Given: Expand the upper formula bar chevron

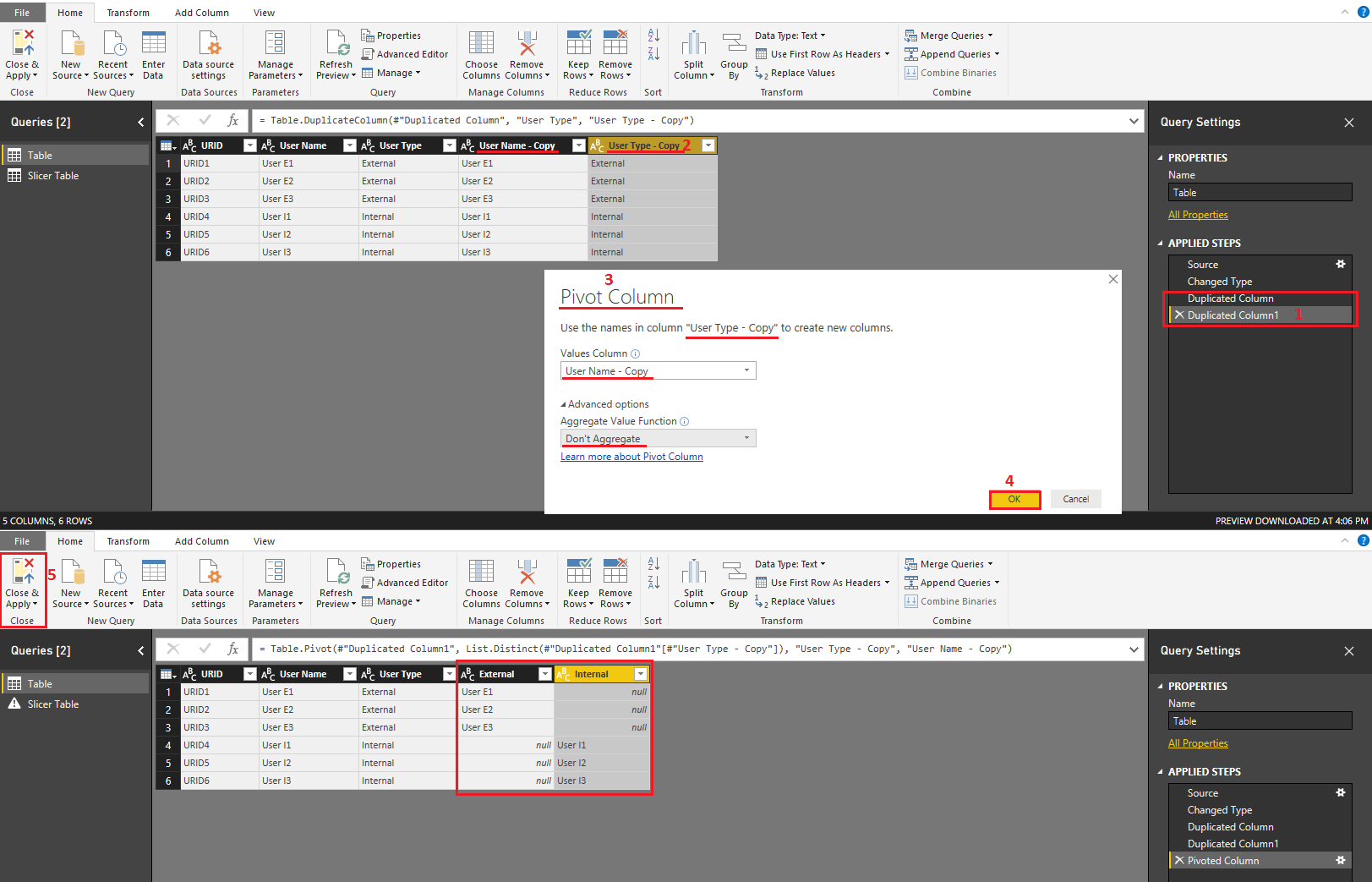Looking at the screenshot, I should click(x=1134, y=121).
